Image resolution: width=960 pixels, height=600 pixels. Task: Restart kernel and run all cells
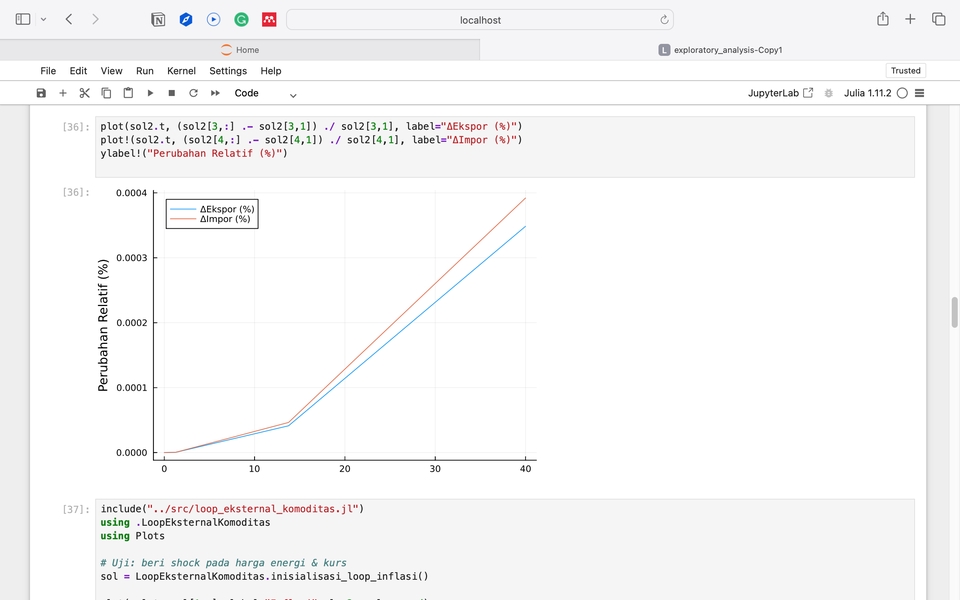tap(215, 93)
